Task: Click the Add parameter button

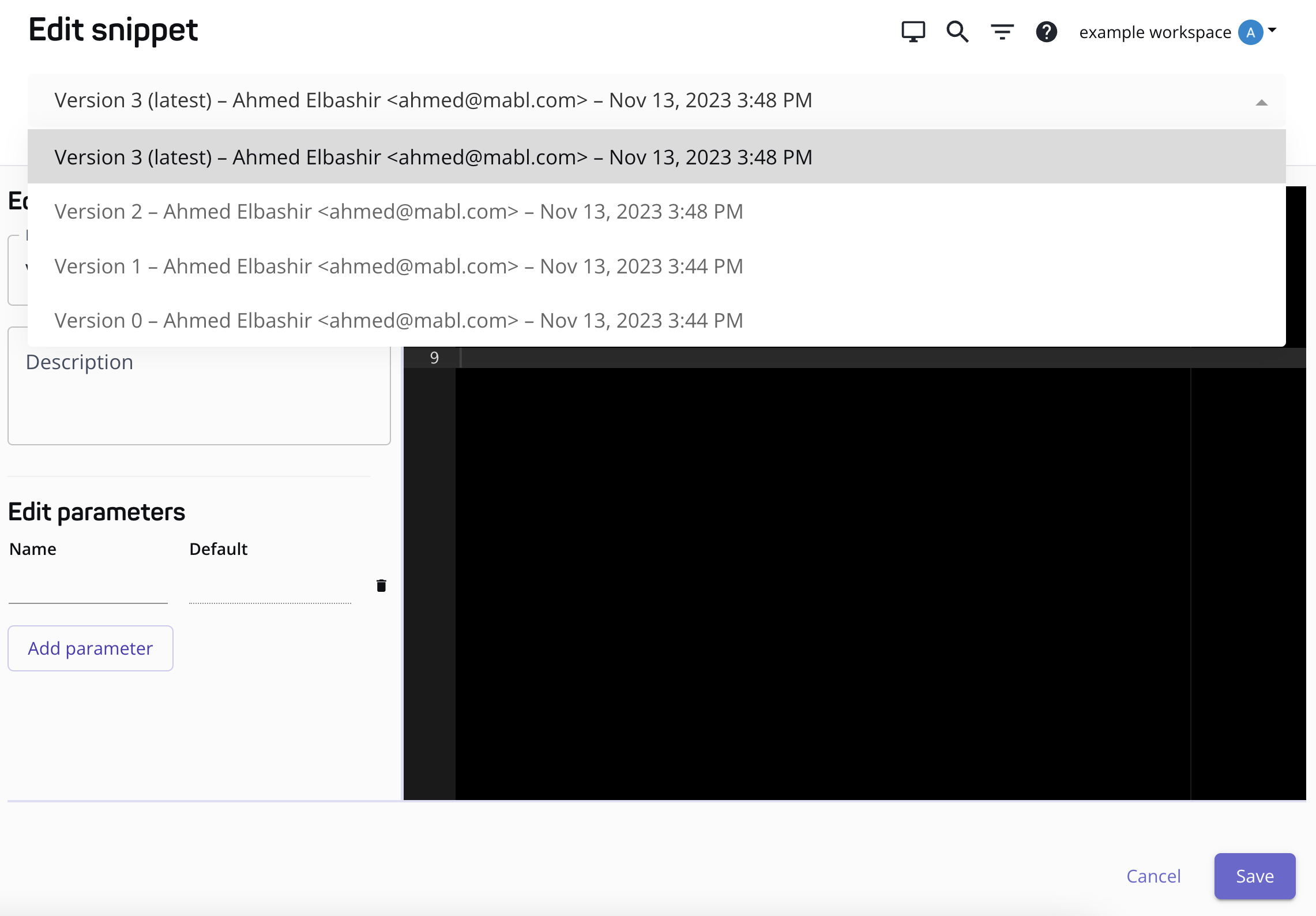Action: [91, 648]
